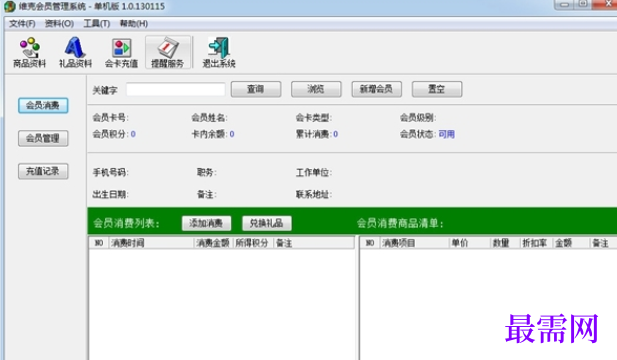Open the 提醒服务 toolbar icon

point(168,52)
